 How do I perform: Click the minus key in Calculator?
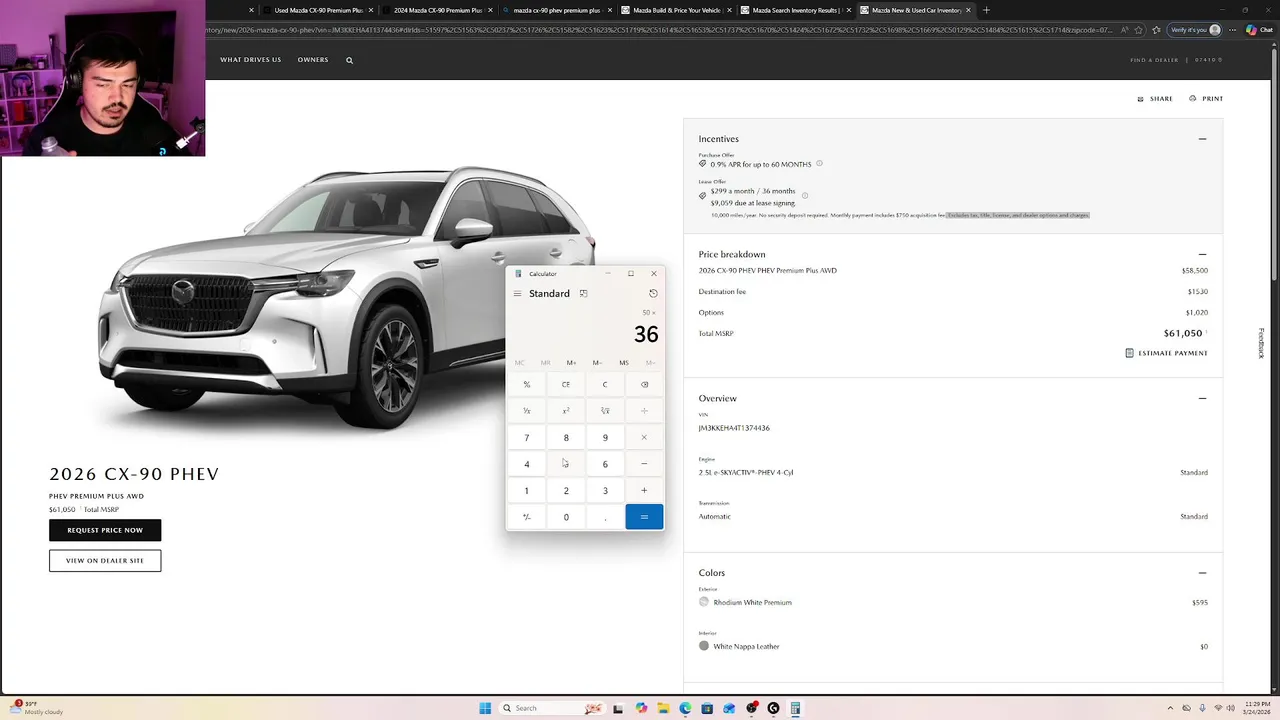644,464
